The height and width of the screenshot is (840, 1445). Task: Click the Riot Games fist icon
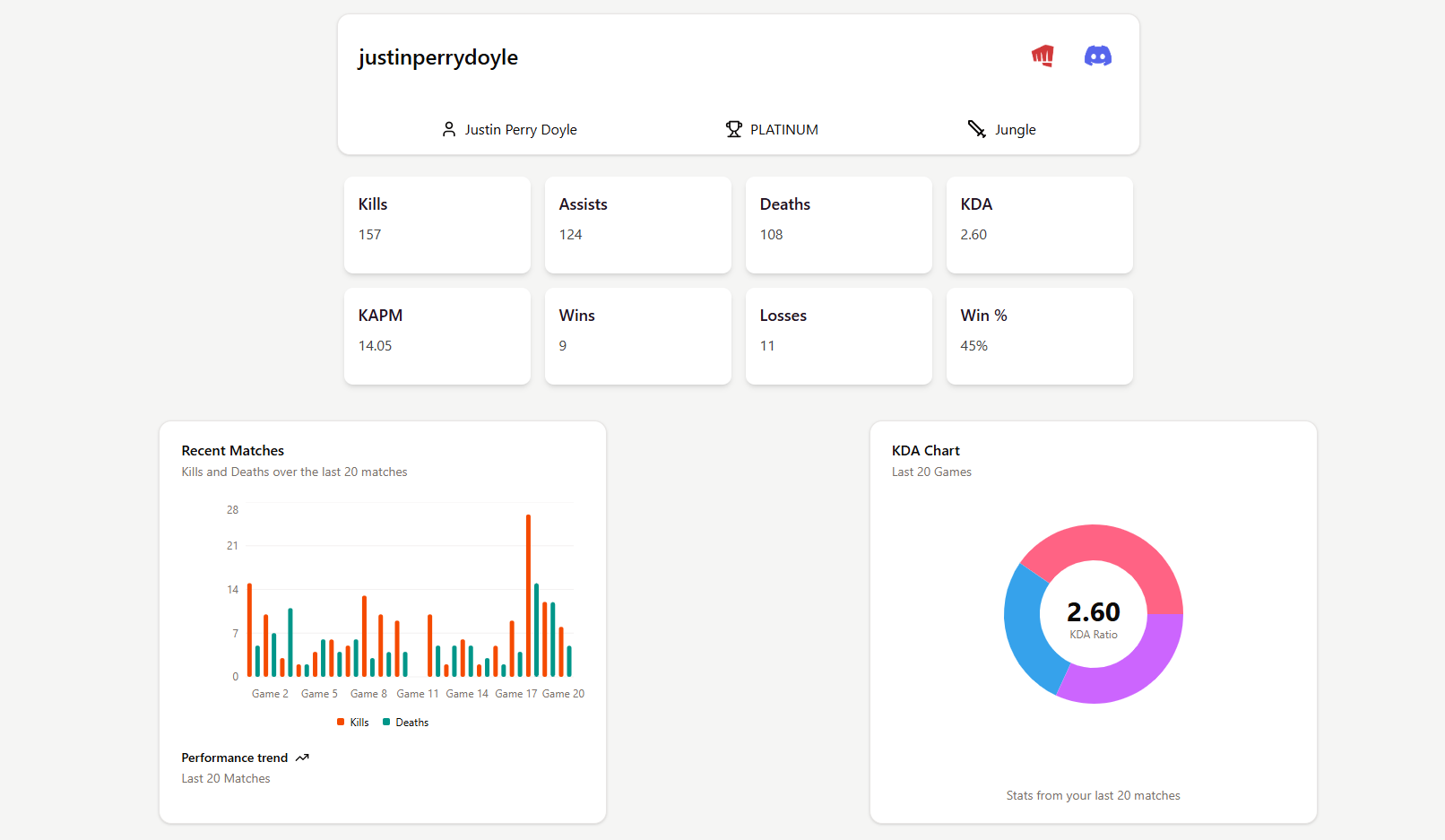(x=1042, y=56)
